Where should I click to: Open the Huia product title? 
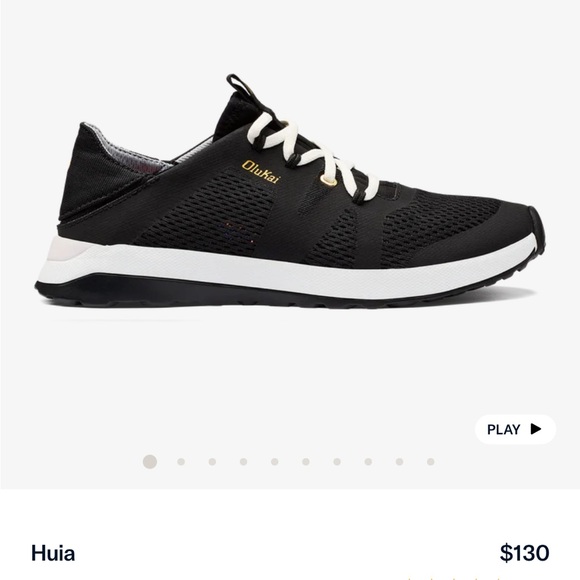[x=53, y=553]
